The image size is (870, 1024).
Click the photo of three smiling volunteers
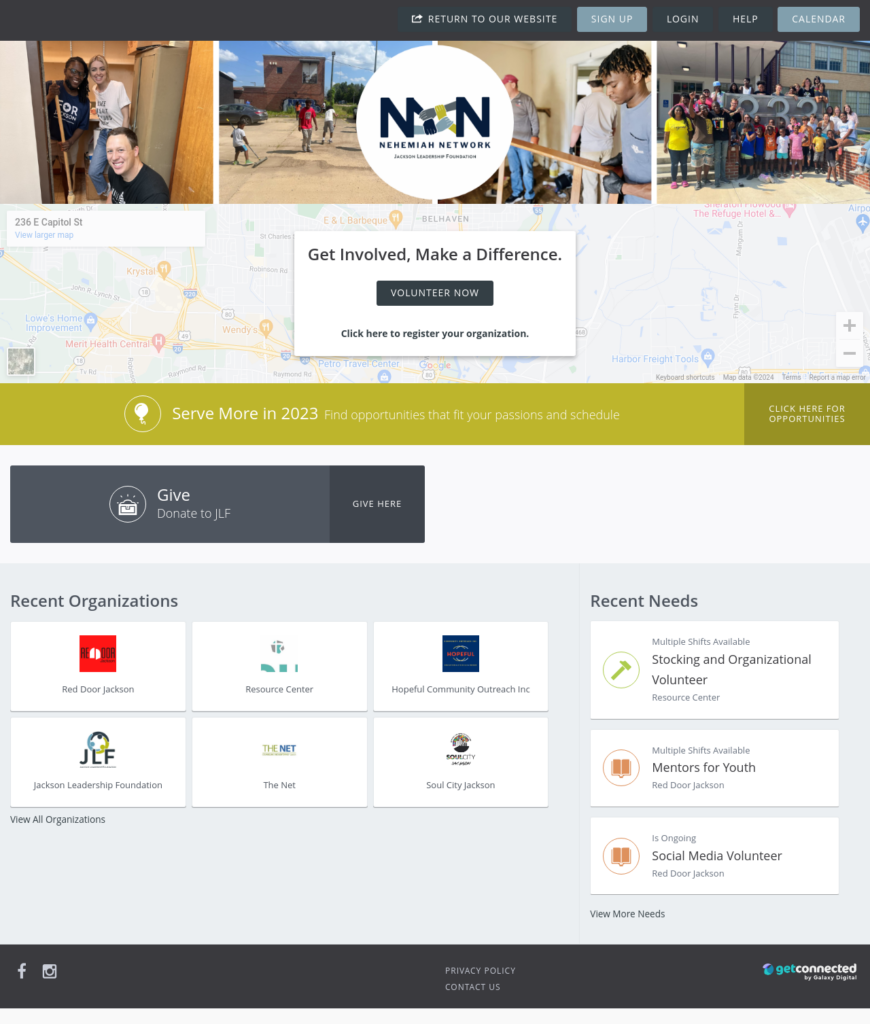[x=106, y=122]
